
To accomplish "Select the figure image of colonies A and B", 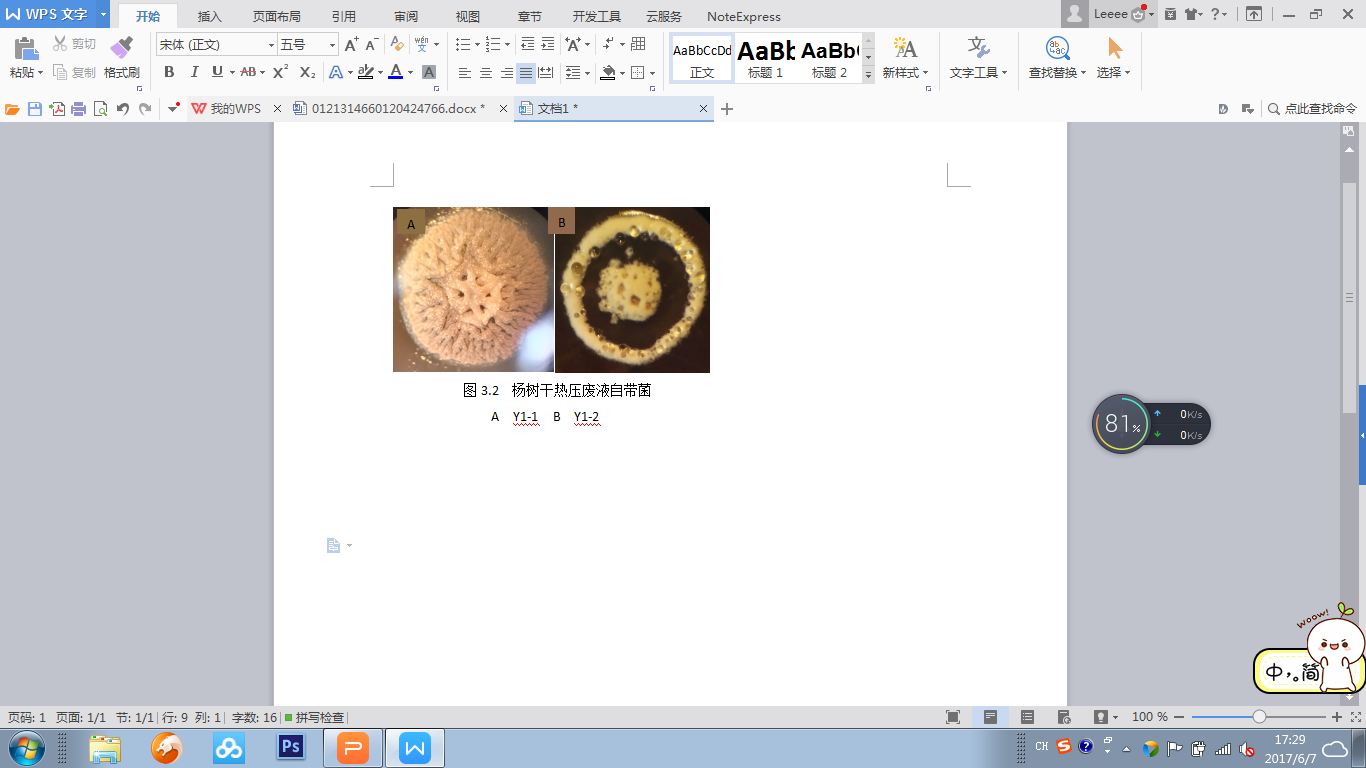I will (551, 290).
